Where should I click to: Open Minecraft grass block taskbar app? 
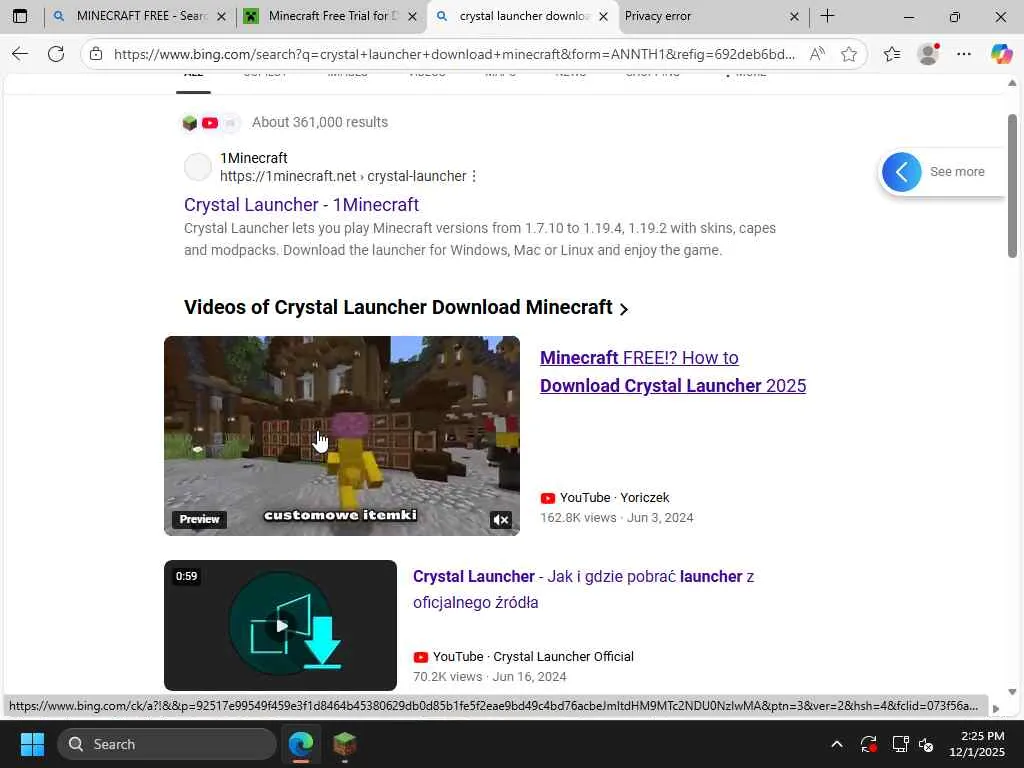(x=344, y=744)
